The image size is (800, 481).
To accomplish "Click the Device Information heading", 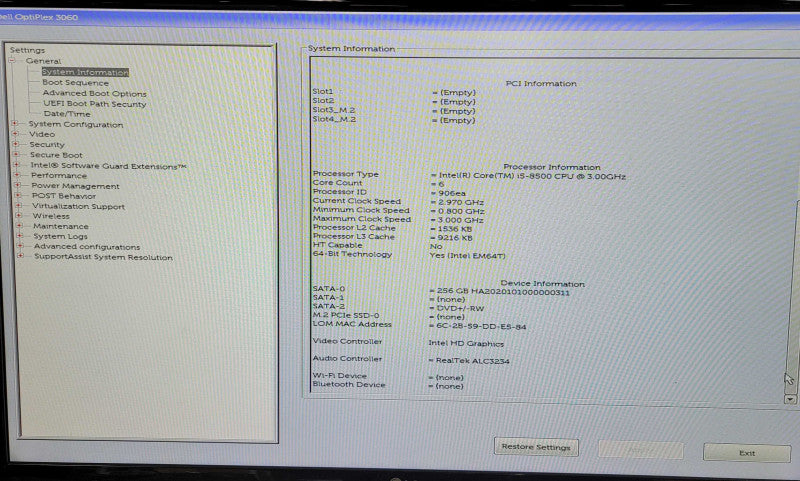I will tap(542, 283).
